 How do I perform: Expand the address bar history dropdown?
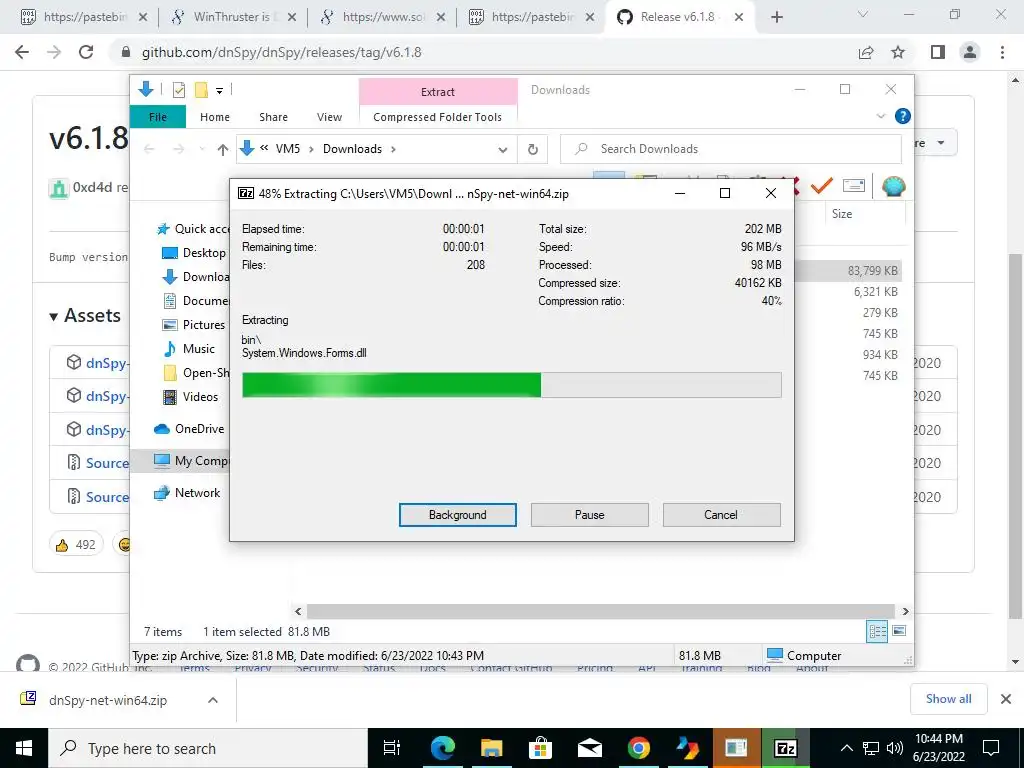[x=502, y=150]
